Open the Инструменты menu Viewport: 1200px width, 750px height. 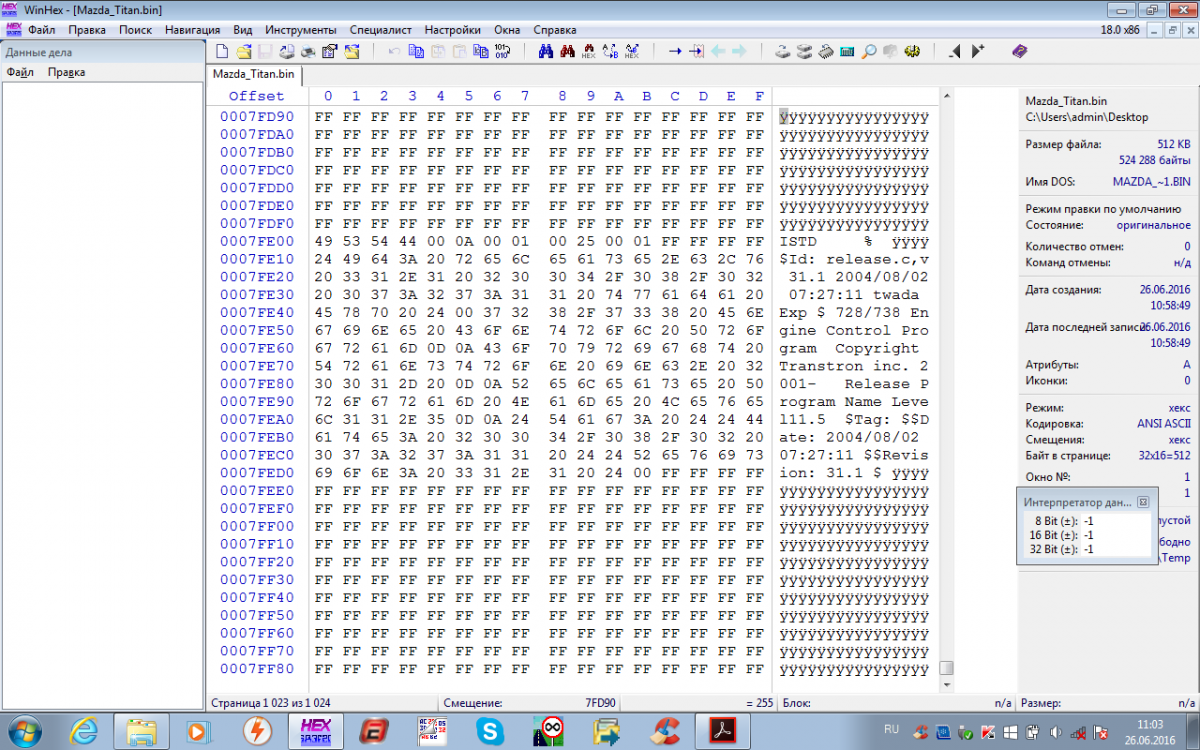pos(301,30)
